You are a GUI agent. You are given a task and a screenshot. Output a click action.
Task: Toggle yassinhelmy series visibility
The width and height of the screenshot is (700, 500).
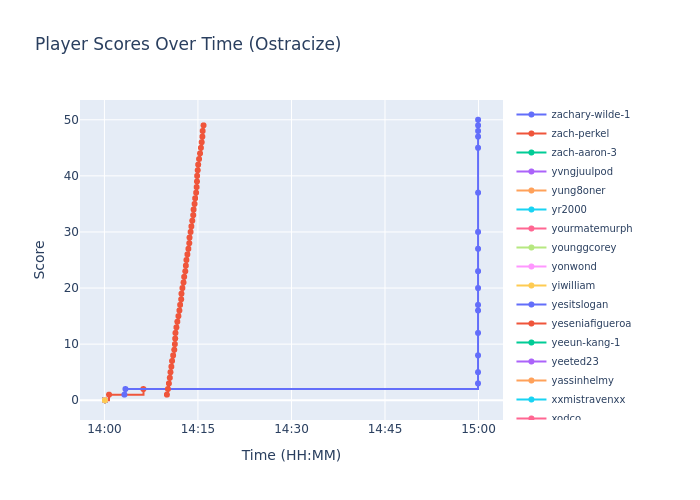[582, 381]
